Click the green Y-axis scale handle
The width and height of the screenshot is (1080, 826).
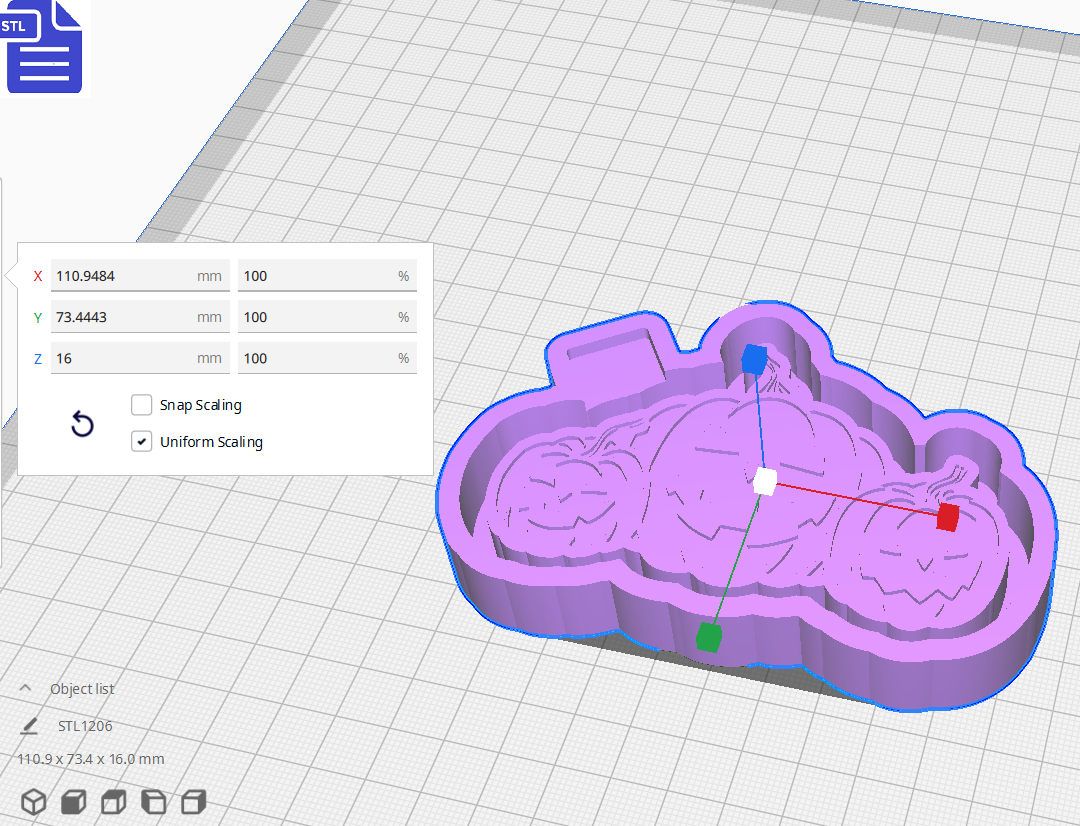point(708,637)
